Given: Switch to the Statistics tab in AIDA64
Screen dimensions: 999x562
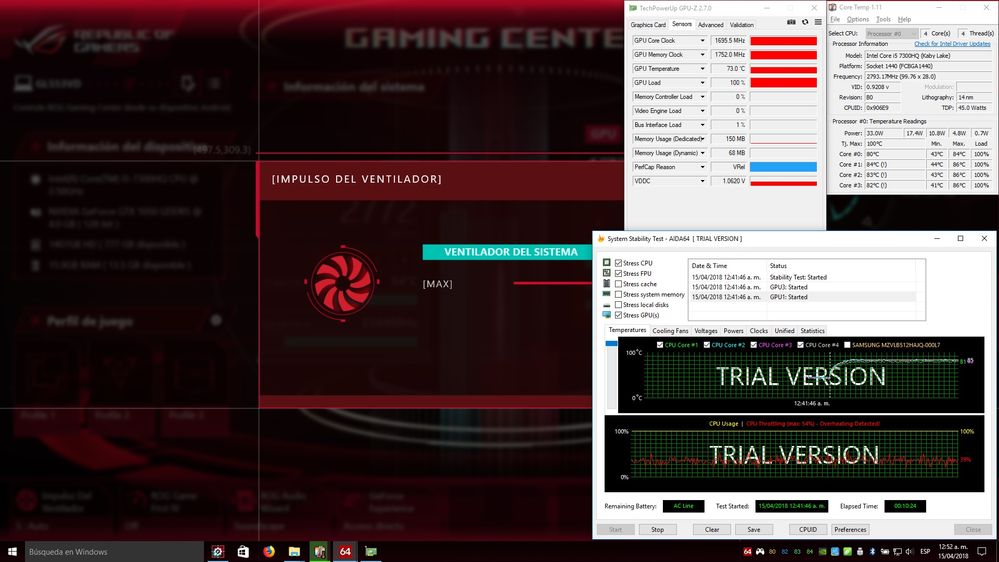Looking at the screenshot, I should 812,331.
